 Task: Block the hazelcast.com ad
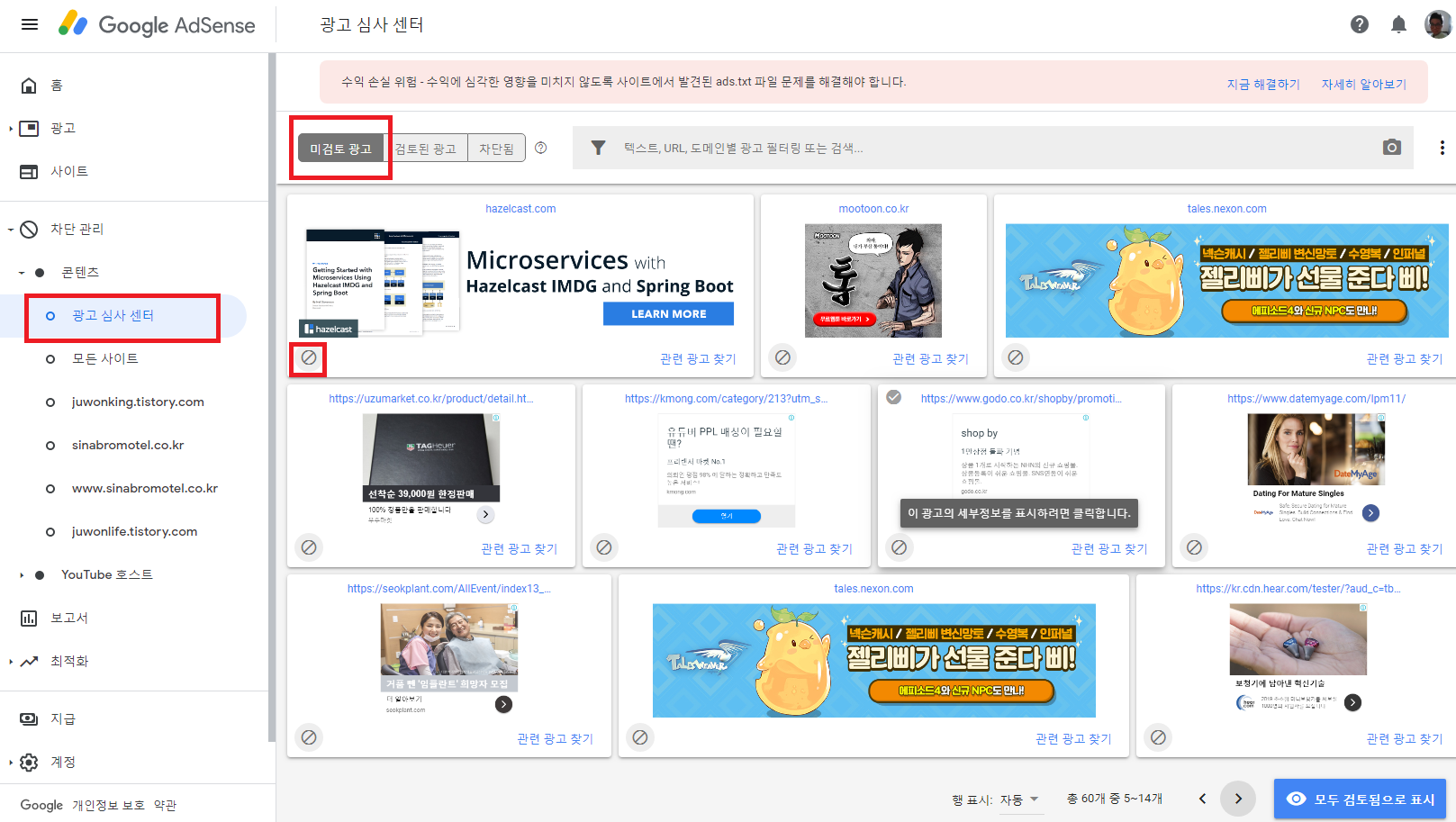[x=309, y=357]
